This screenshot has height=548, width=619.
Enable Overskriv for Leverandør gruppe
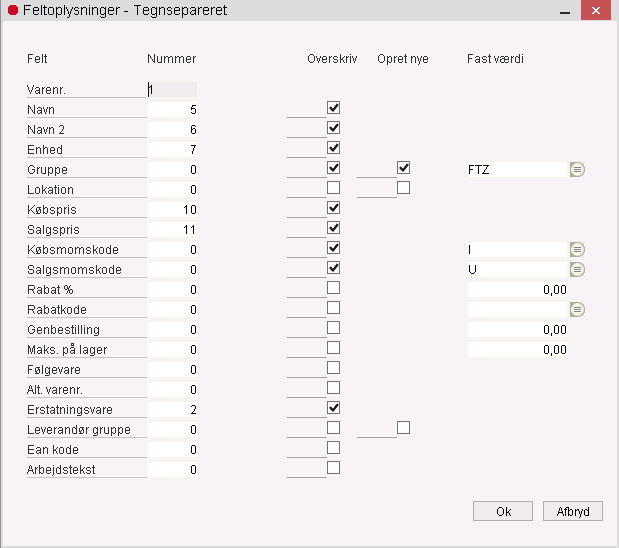334,428
